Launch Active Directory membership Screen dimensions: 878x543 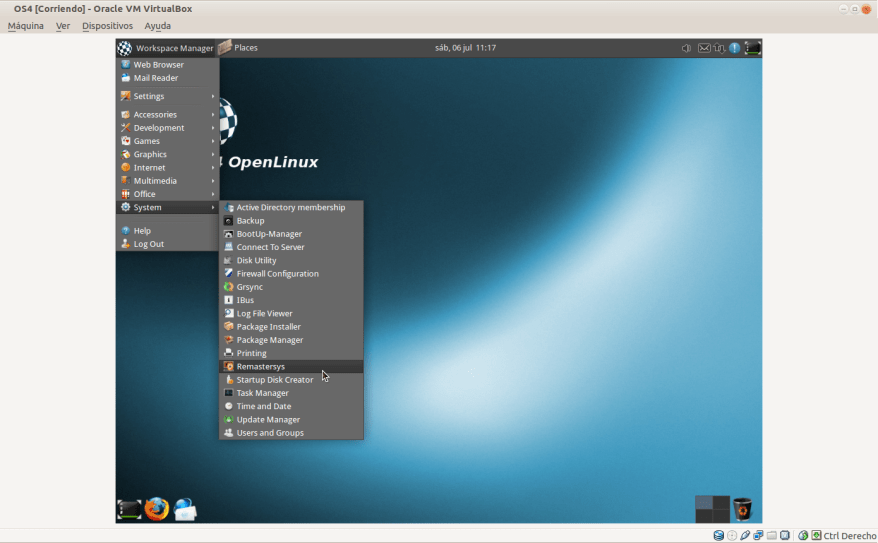[291, 207]
